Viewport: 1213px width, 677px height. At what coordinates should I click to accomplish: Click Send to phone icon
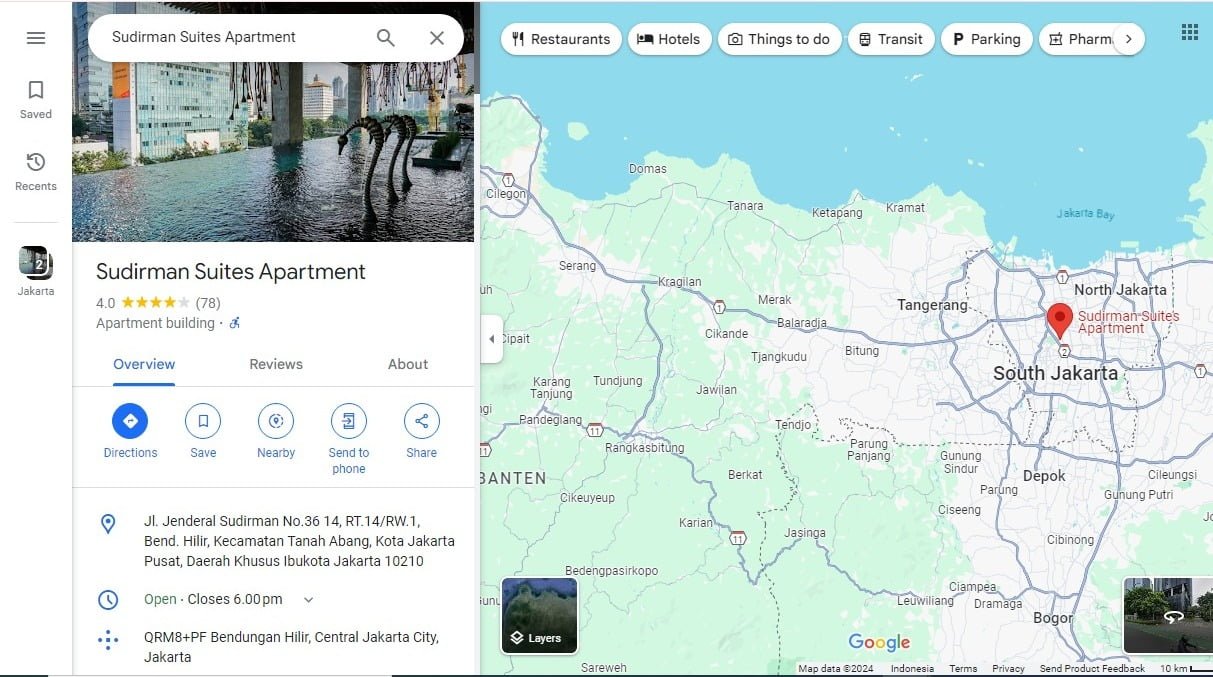pyautogui.click(x=348, y=421)
